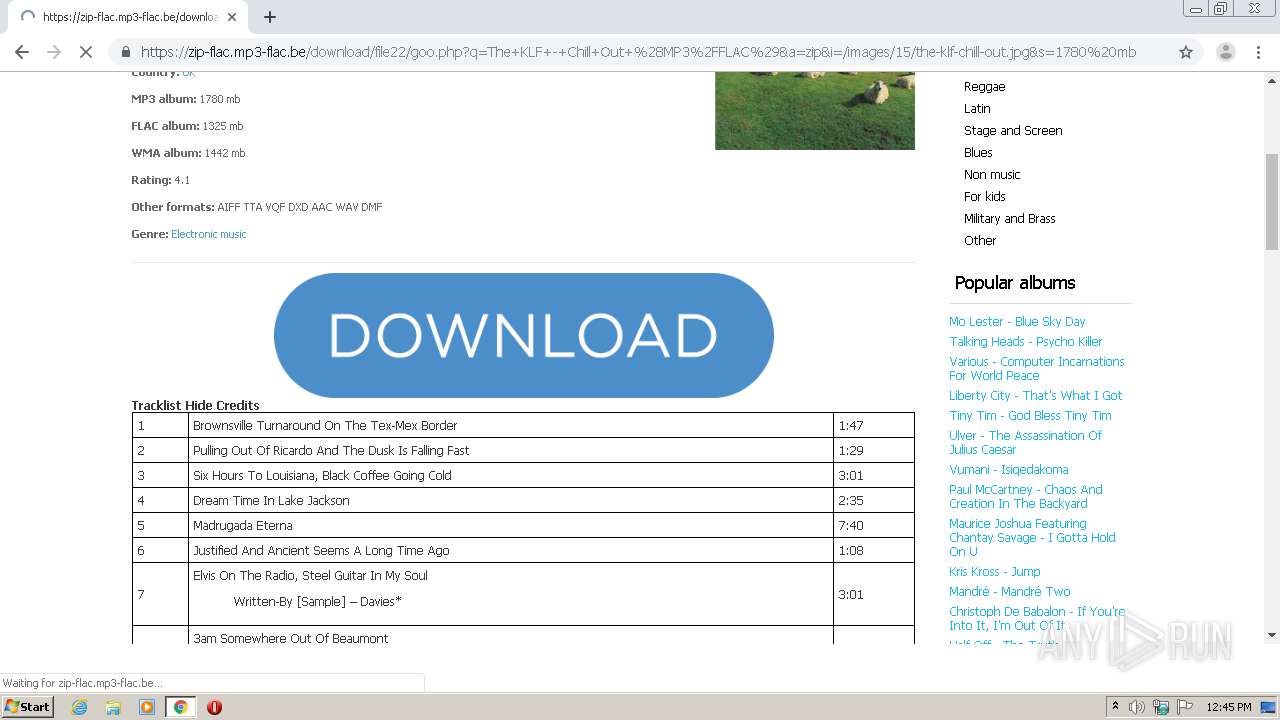This screenshot has width=1280, height=720.
Task: Click the Tracklist Hide Credits heading
Action: [x=195, y=405]
